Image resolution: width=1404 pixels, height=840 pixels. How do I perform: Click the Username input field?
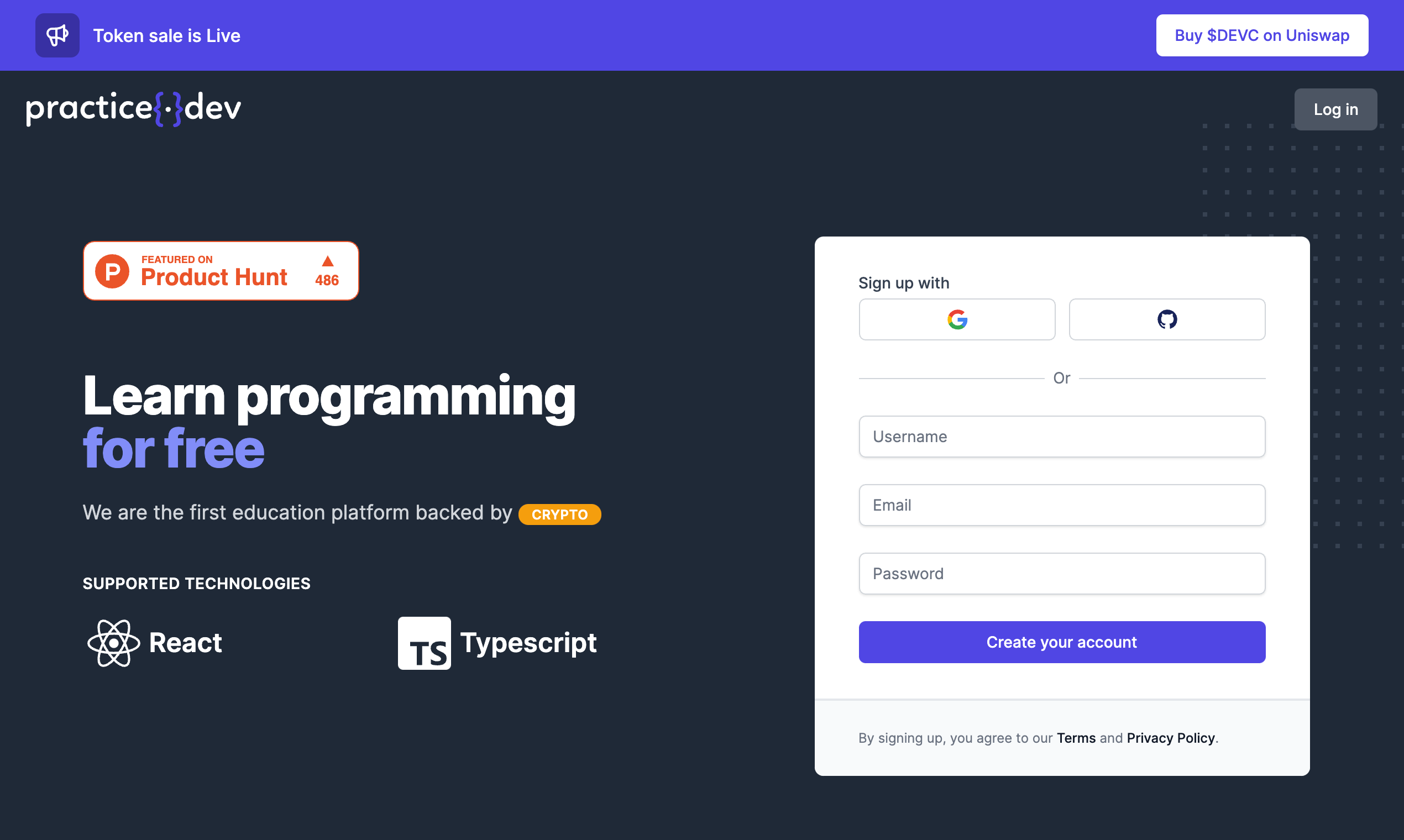pos(1062,436)
